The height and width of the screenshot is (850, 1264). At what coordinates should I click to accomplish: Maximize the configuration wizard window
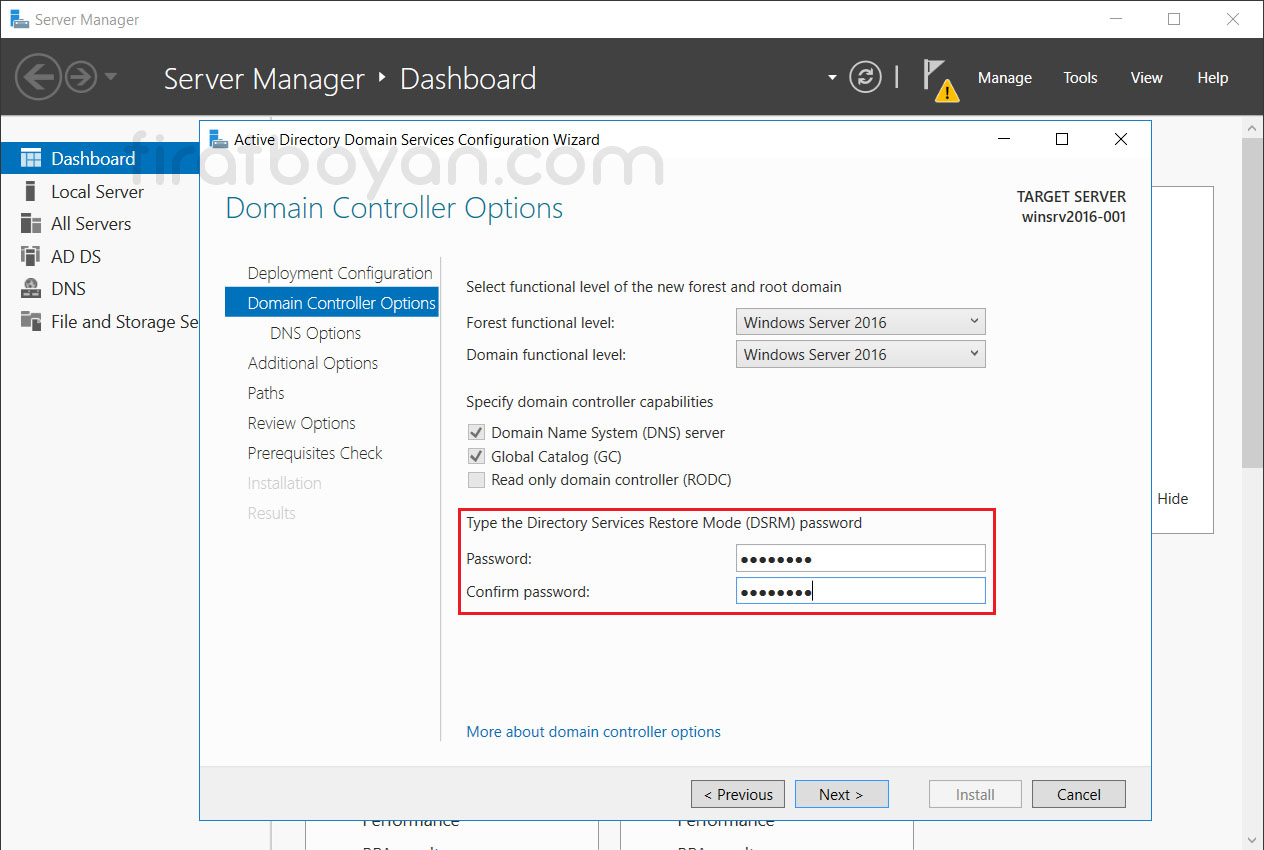(1062, 139)
